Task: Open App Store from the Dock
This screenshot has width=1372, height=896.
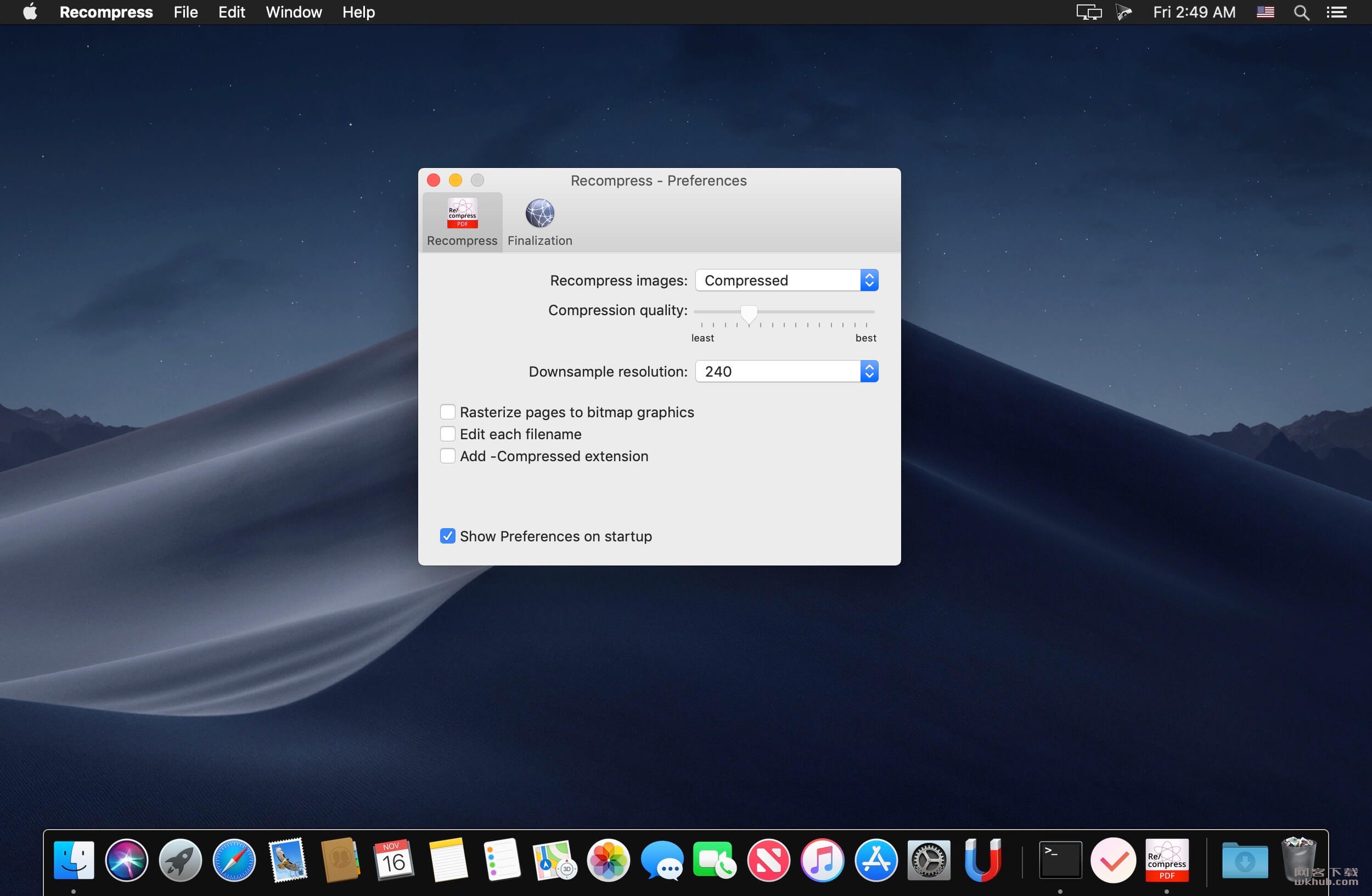Action: [876, 860]
